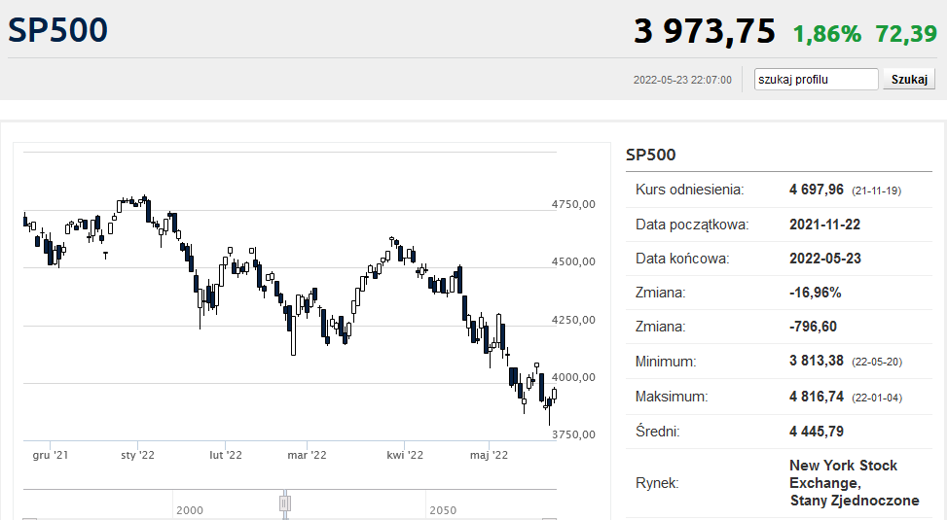The width and height of the screenshot is (948, 520).
Task: Click the 4750,00 y-axis label
Action: click(573, 204)
